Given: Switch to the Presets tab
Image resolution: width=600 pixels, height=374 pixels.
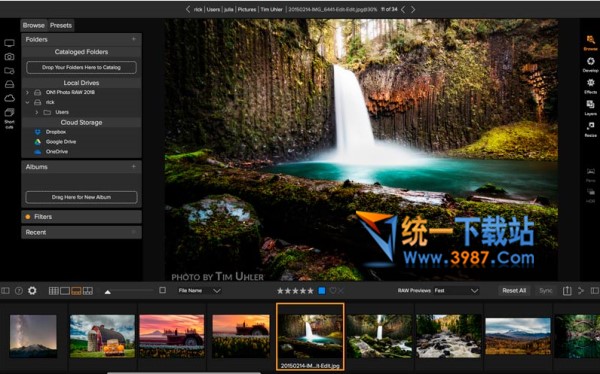Looking at the screenshot, I should (61, 25).
